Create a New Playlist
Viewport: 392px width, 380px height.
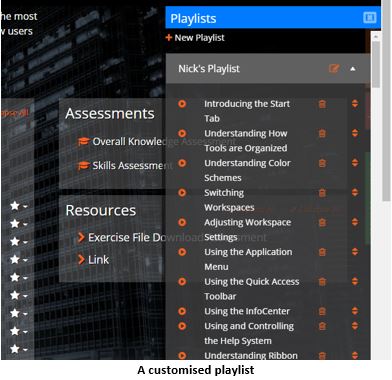click(x=195, y=38)
